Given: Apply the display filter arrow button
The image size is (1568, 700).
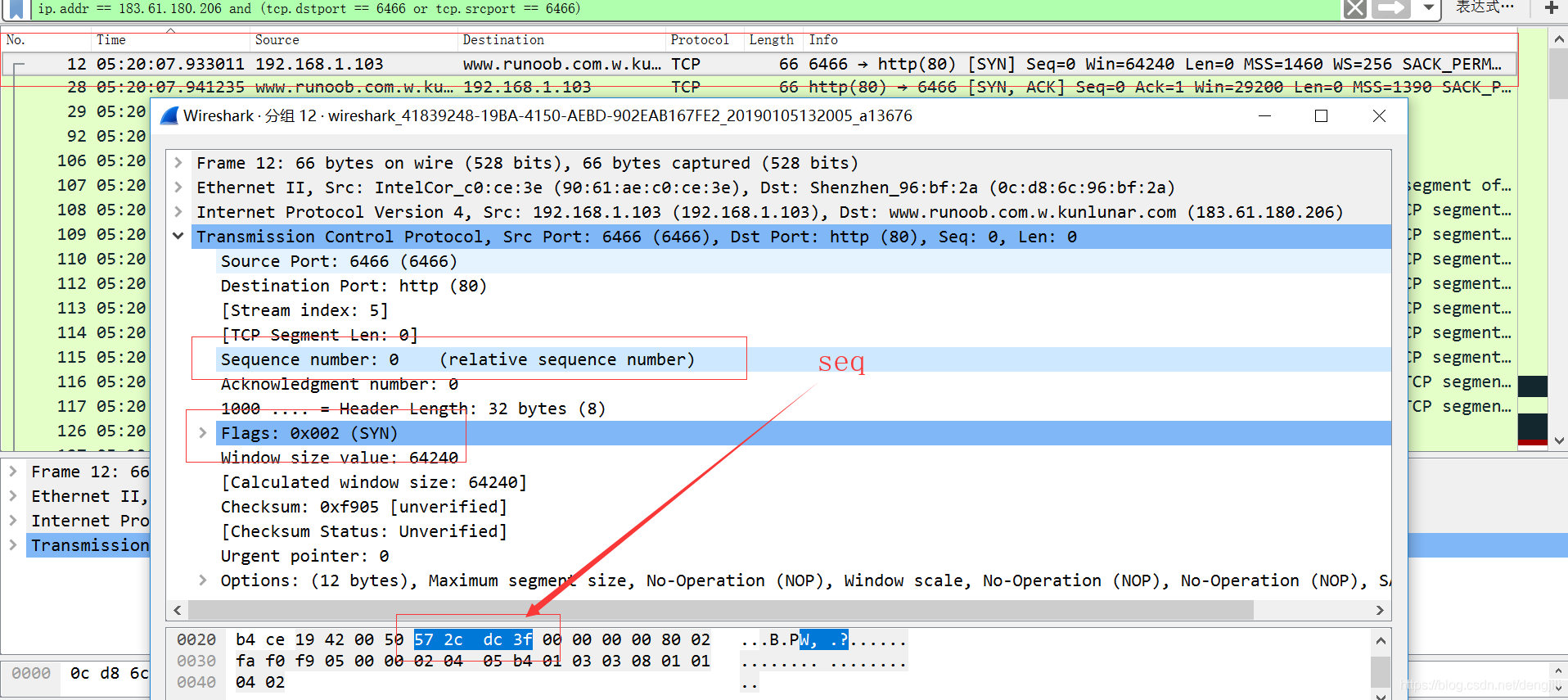Looking at the screenshot, I should [1392, 9].
